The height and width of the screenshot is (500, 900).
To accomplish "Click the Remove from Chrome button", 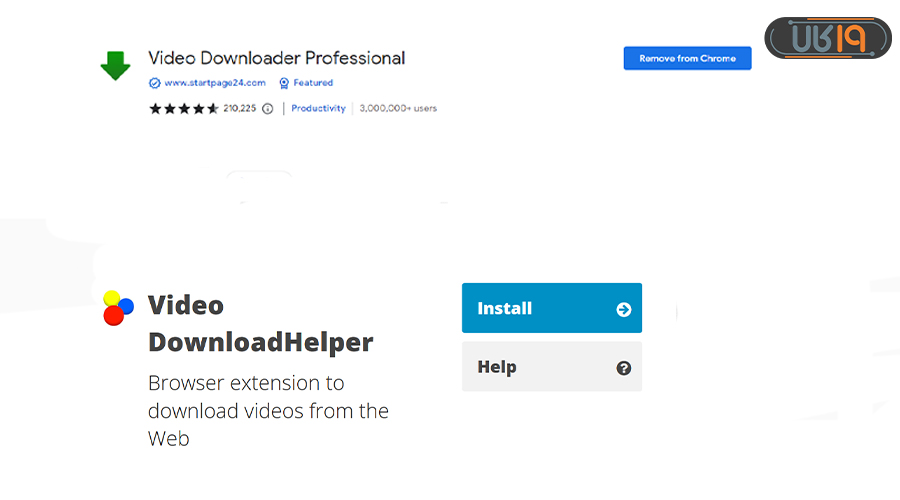I will point(687,58).
